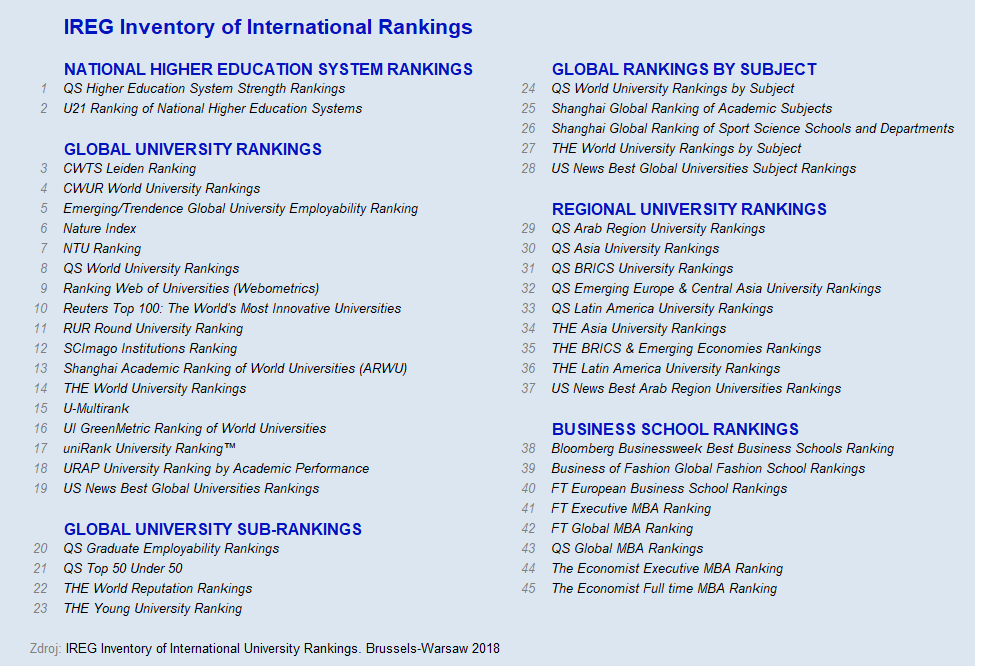This screenshot has height=666, width=998.
Task: Select uniRank University Ranking entry
Action: pos(150,449)
